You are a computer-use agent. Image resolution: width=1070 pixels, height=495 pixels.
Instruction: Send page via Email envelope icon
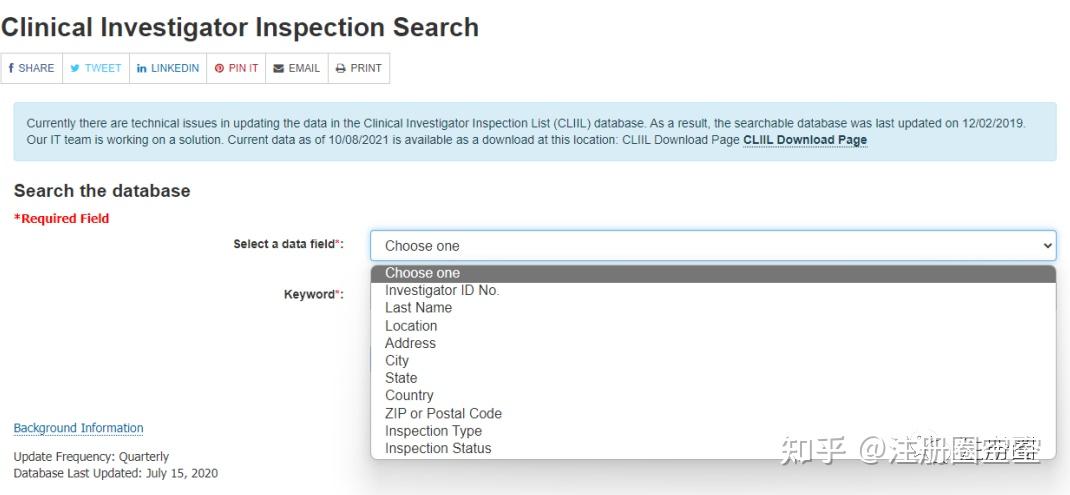(x=279, y=68)
